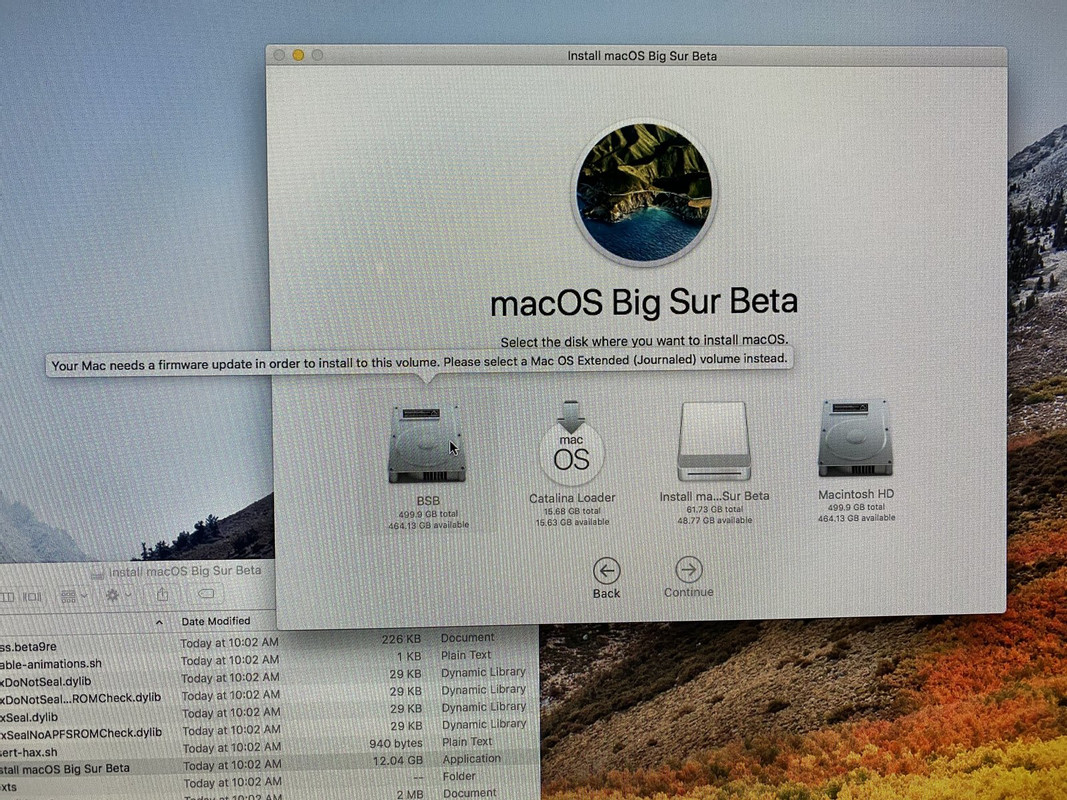Click the 12.04 GB size value
The image size is (1067, 800).
click(x=397, y=761)
